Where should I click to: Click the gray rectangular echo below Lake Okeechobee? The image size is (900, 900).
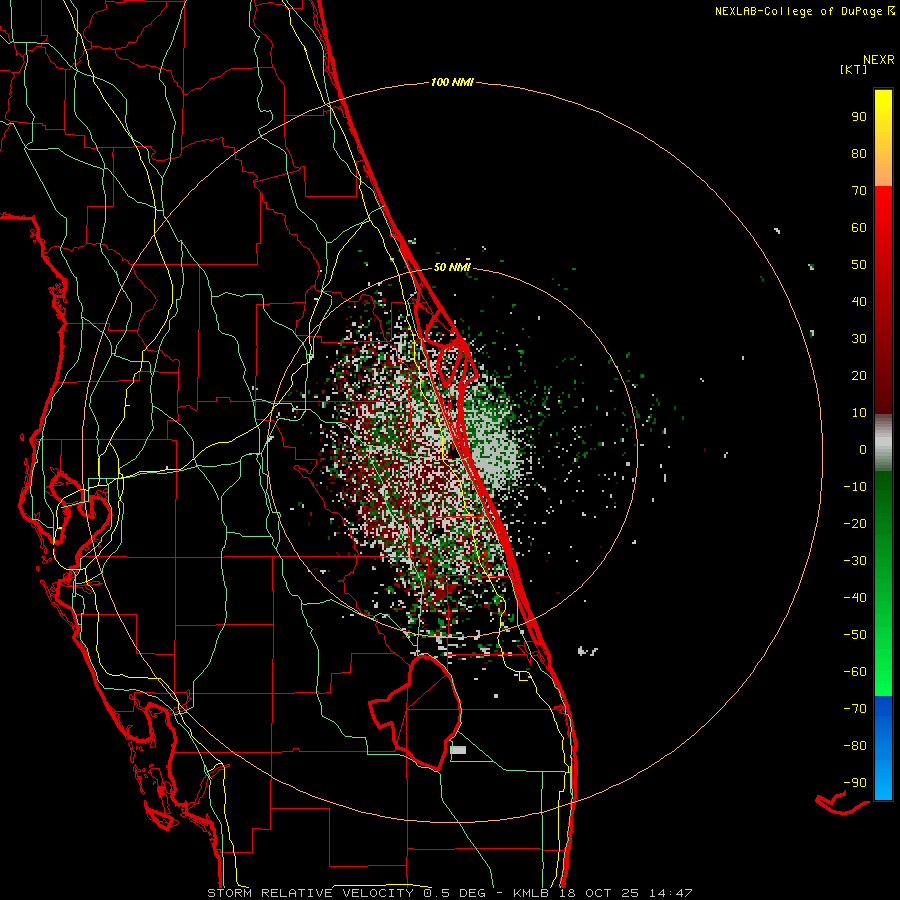(458, 750)
